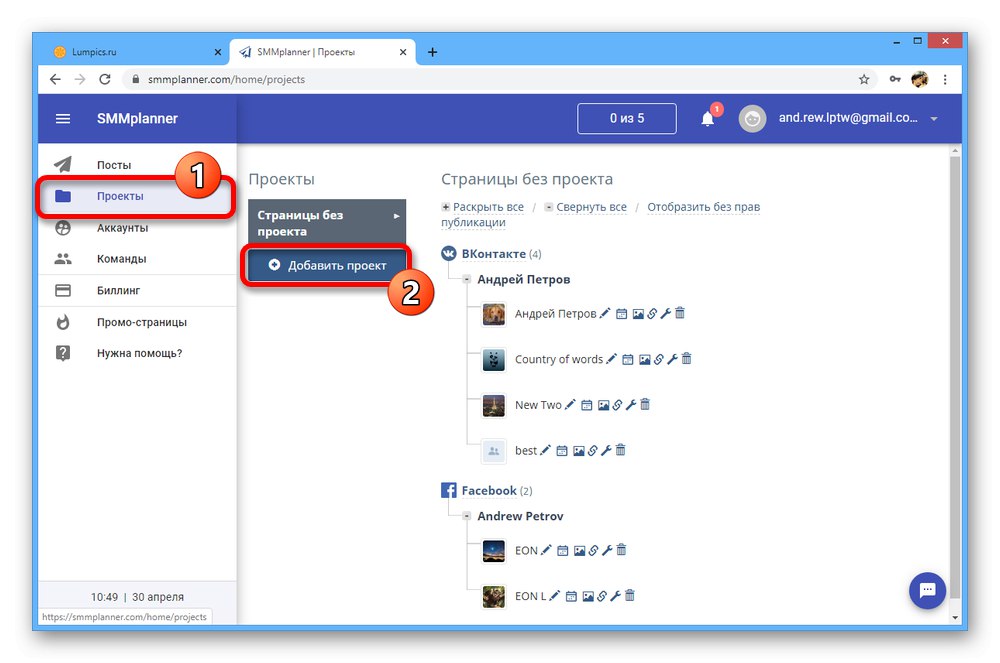Click the 0 из 5 counter button
Viewport: 1000px width, 663px height.
[626, 119]
